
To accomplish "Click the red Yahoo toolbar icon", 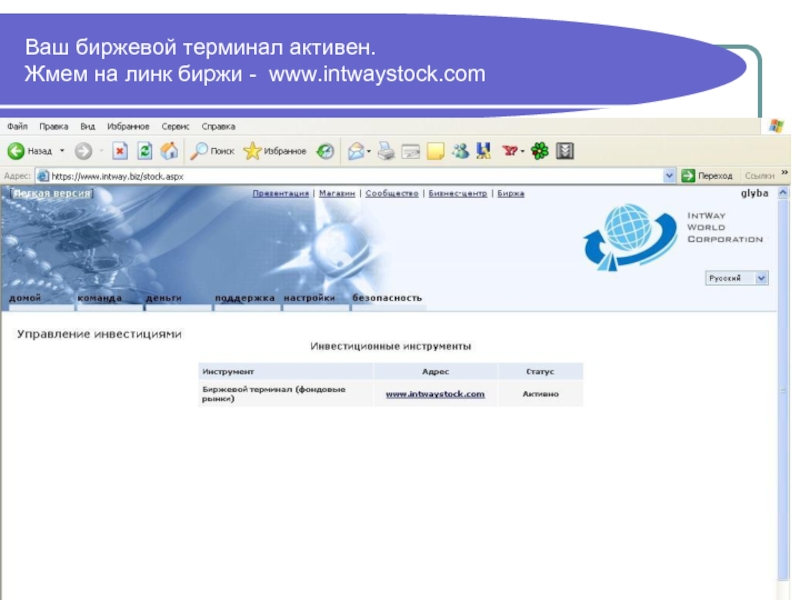I will (x=510, y=151).
